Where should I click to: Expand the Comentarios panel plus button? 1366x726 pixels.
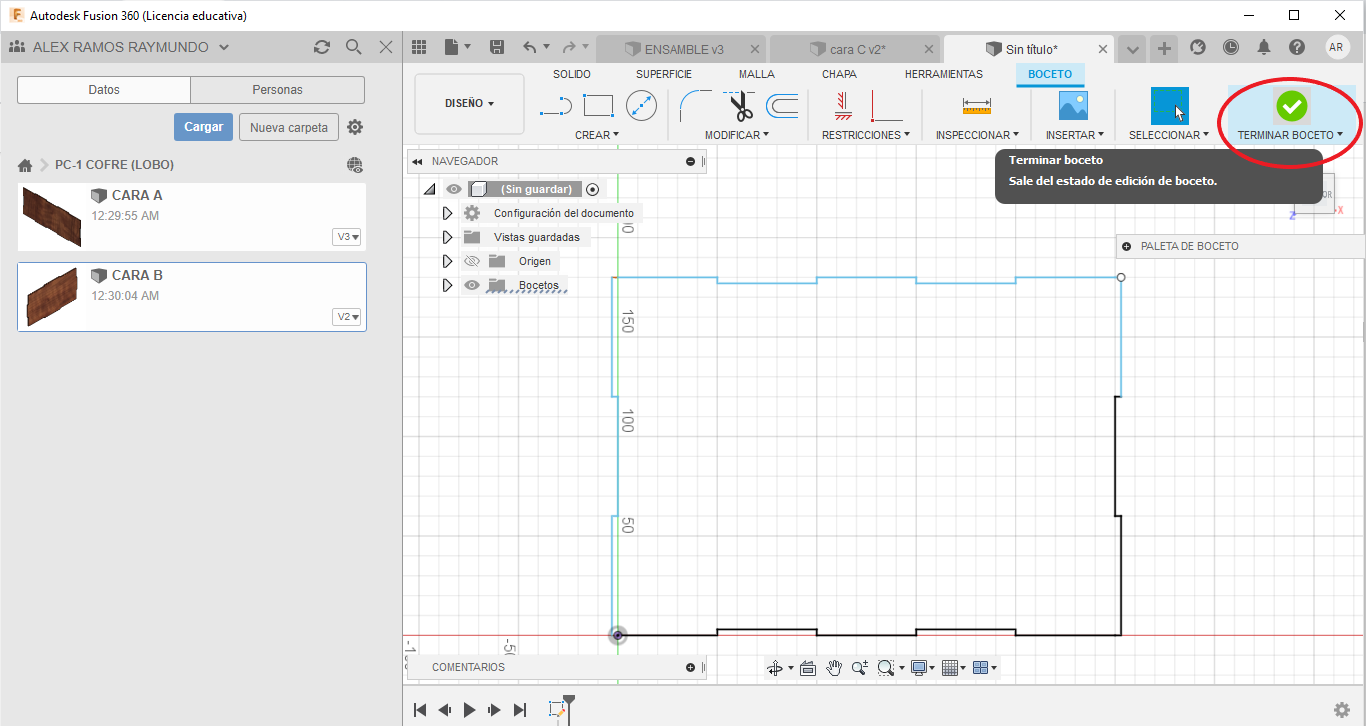(x=690, y=667)
